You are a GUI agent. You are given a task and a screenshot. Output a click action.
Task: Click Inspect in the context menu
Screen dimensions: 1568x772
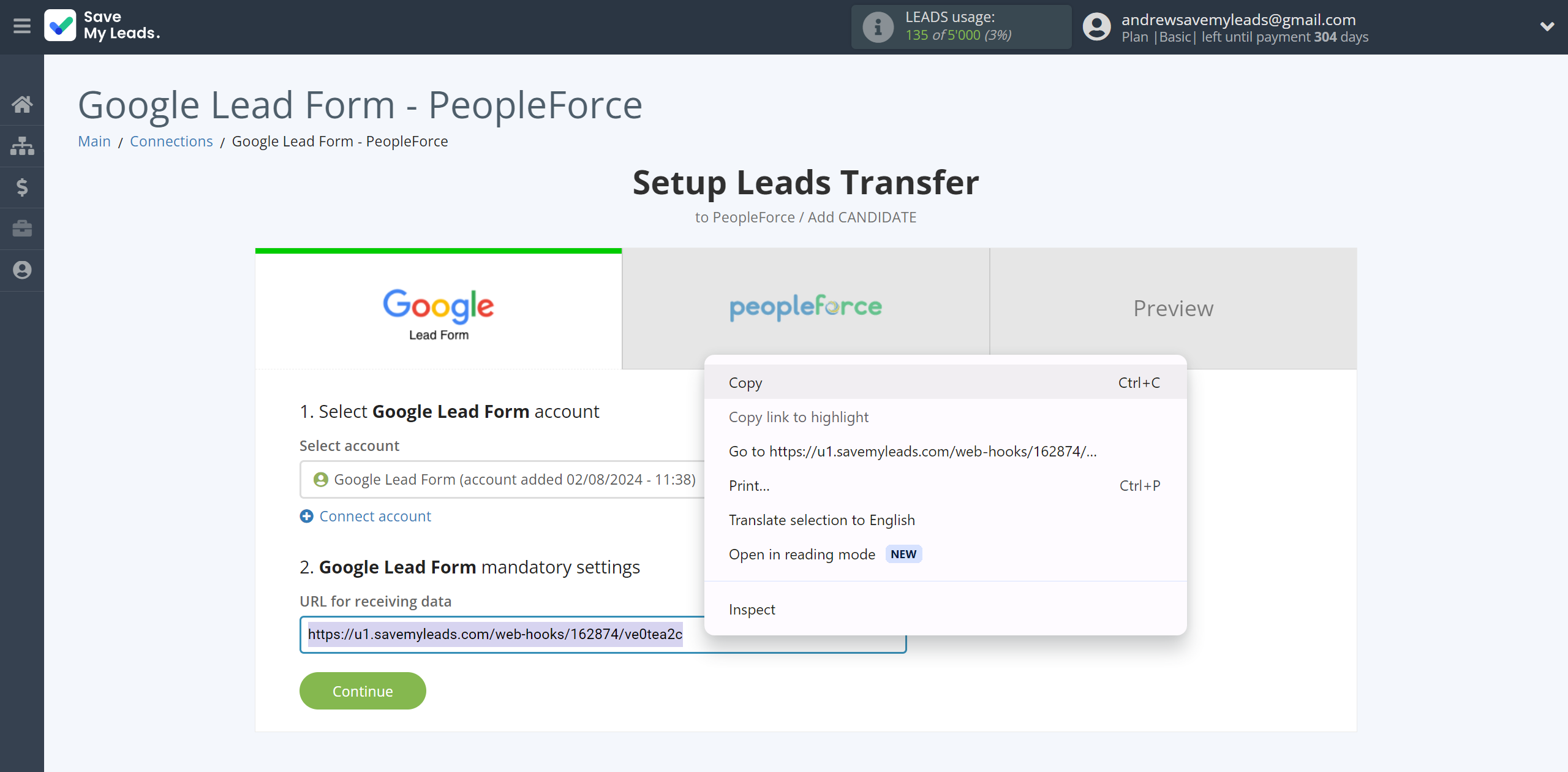tap(752, 609)
